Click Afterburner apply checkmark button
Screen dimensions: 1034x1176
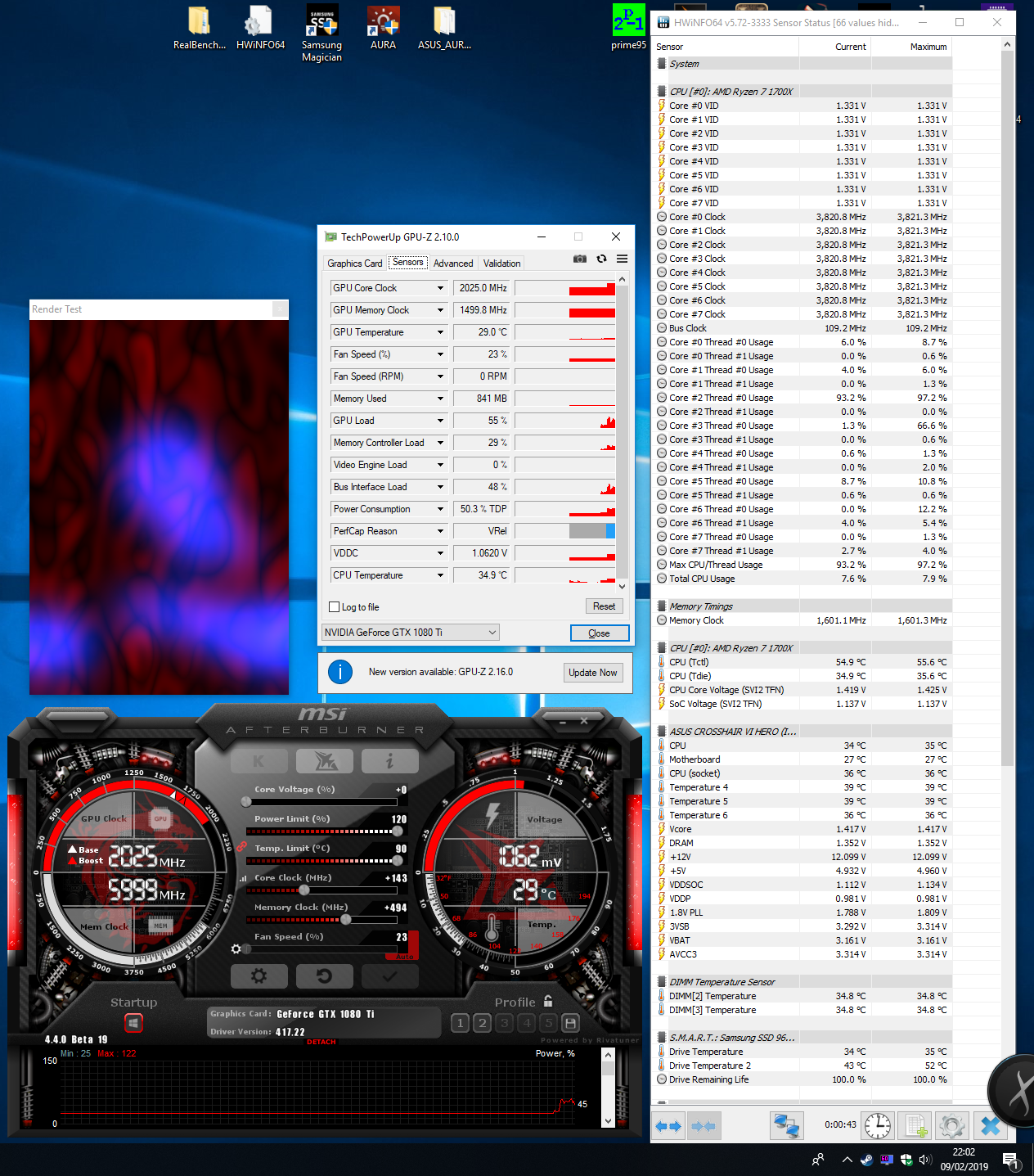coord(389,975)
